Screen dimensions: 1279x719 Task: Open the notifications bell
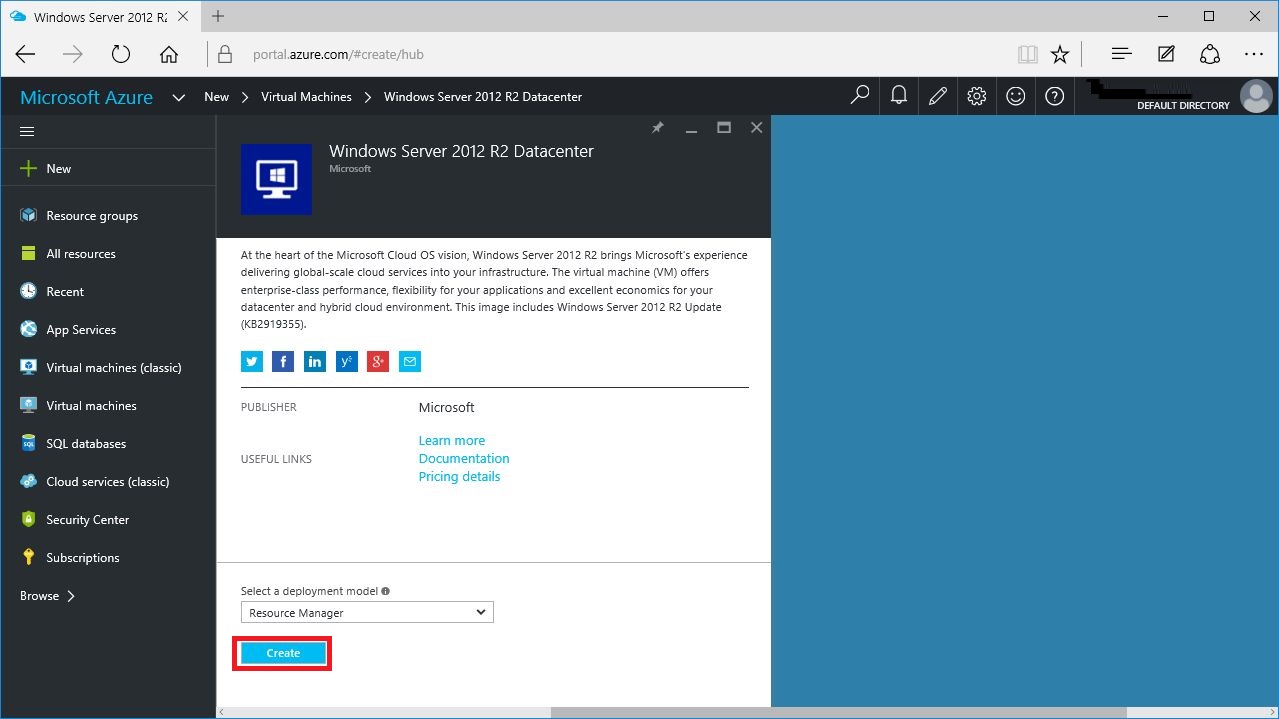click(899, 96)
